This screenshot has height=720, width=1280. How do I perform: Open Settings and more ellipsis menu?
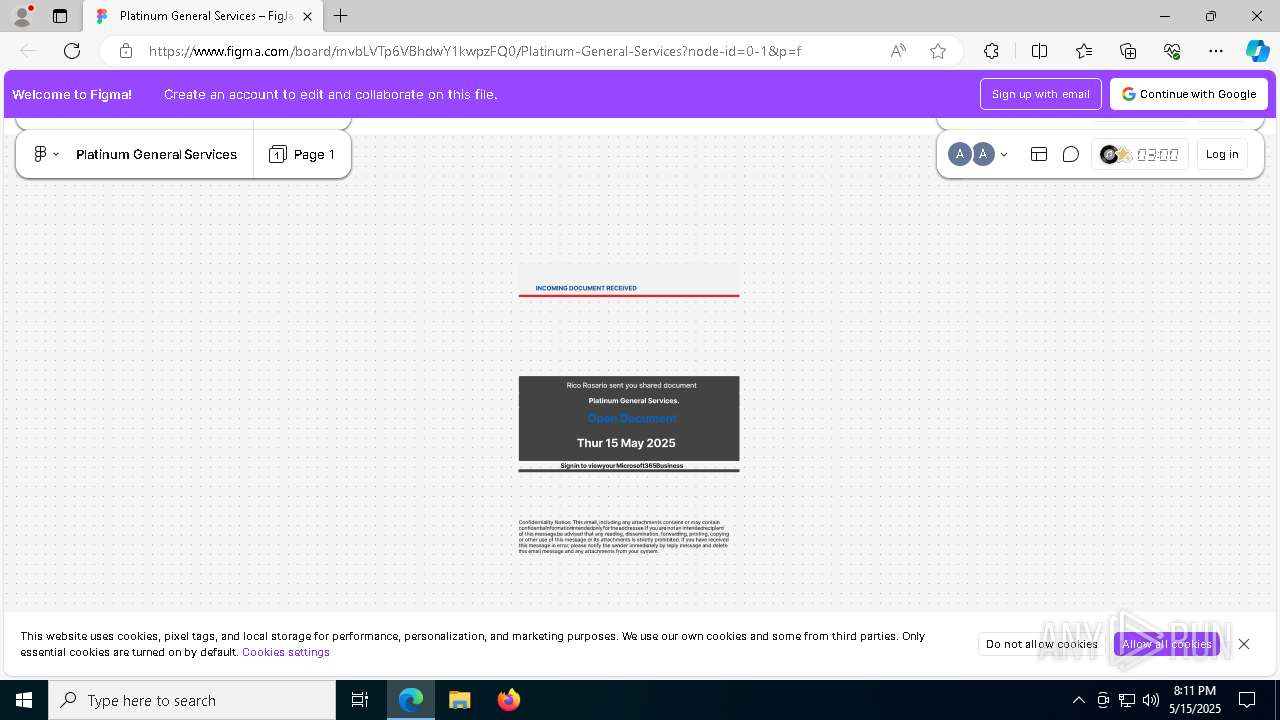[1216, 51]
